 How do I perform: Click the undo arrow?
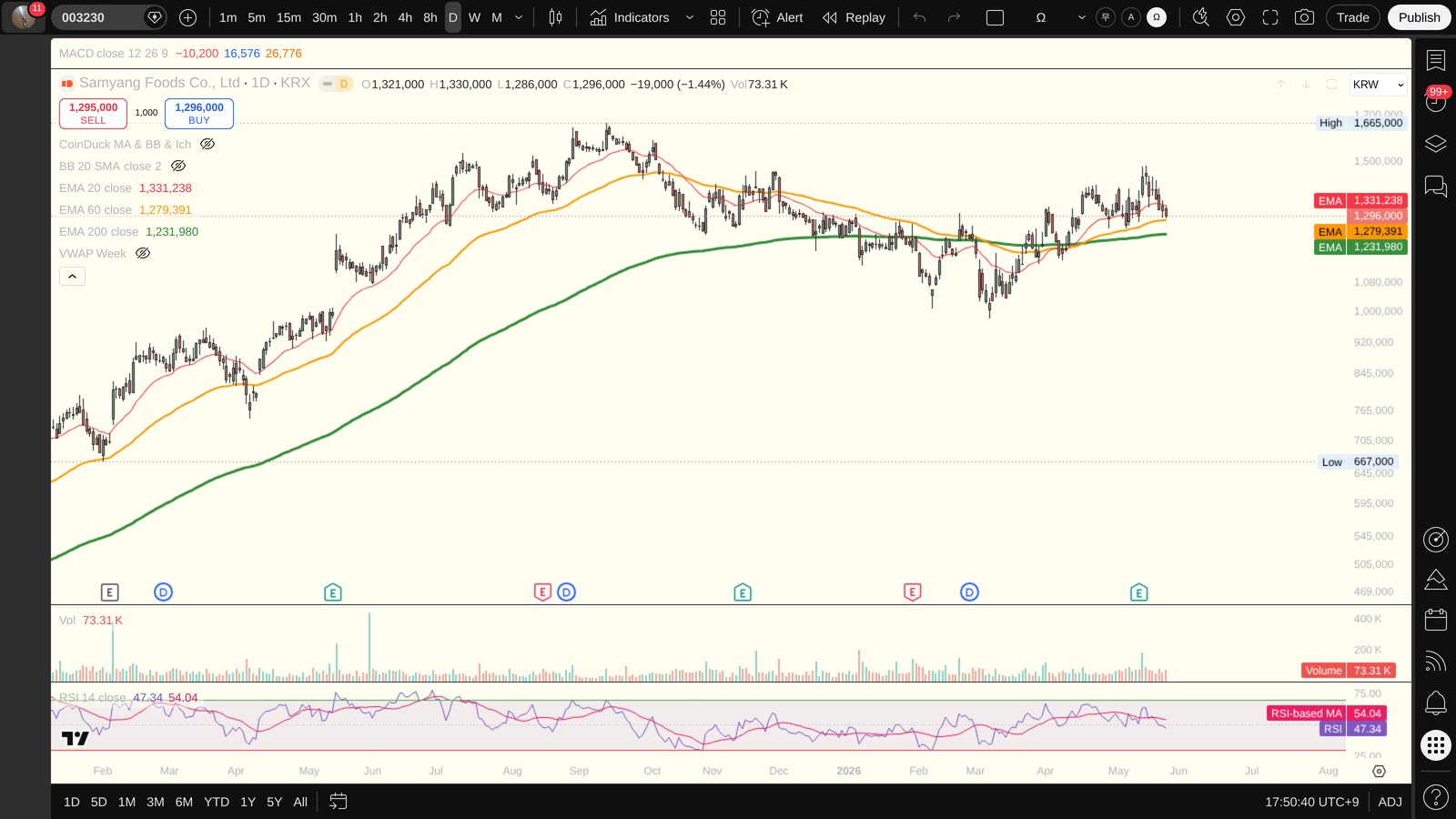[920, 17]
